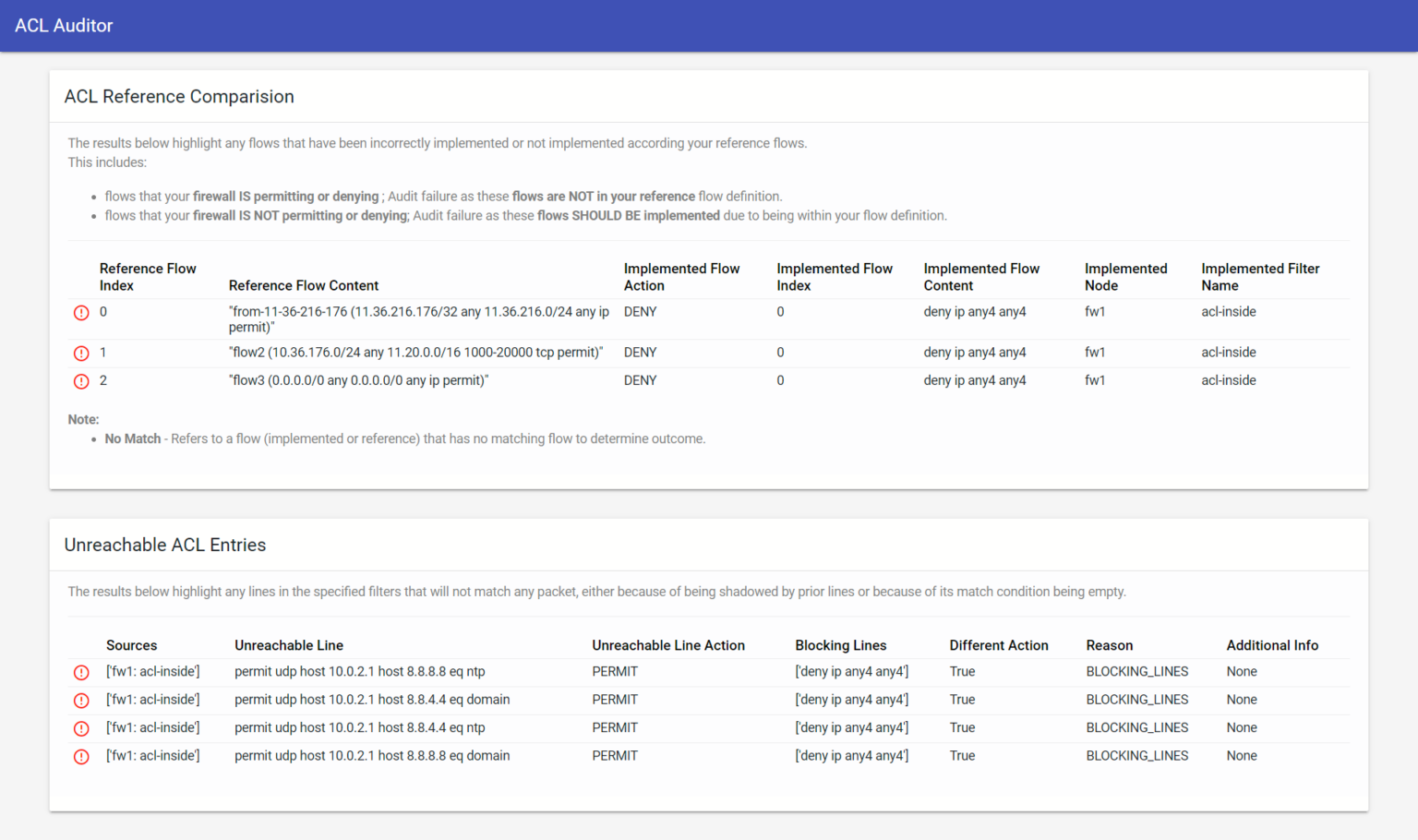Screen dimensions: 1418x840
Task: Click alert icon for 8.8.4.4 eq domain entry
Action: coord(81,701)
